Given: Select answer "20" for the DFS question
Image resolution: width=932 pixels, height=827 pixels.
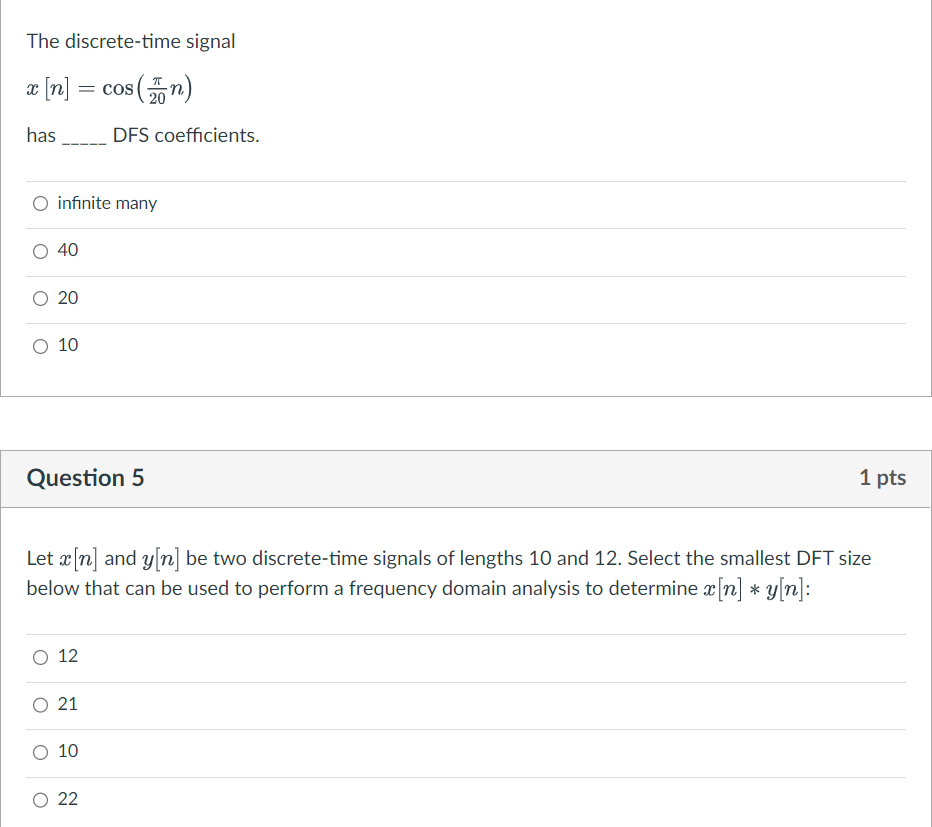Looking at the screenshot, I should pos(40,298).
